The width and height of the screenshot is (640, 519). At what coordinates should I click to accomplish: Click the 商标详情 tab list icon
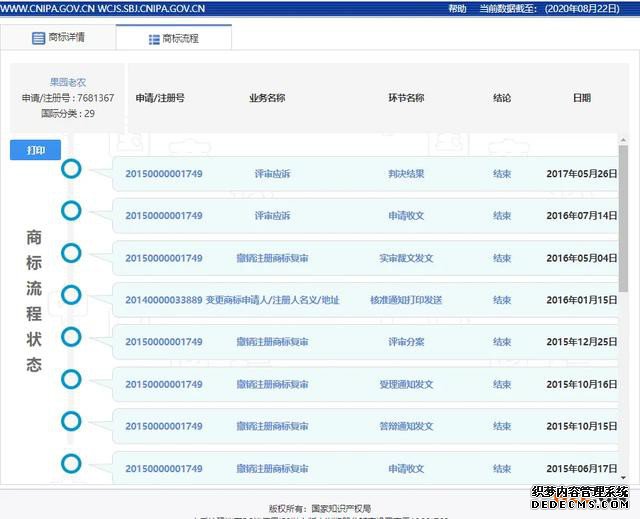click(x=39, y=38)
